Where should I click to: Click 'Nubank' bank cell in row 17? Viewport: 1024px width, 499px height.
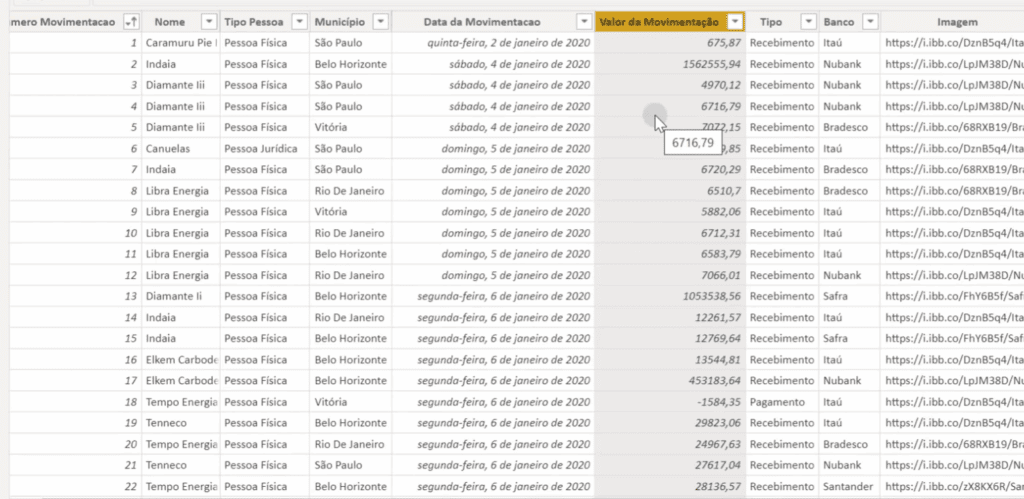tap(850, 381)
